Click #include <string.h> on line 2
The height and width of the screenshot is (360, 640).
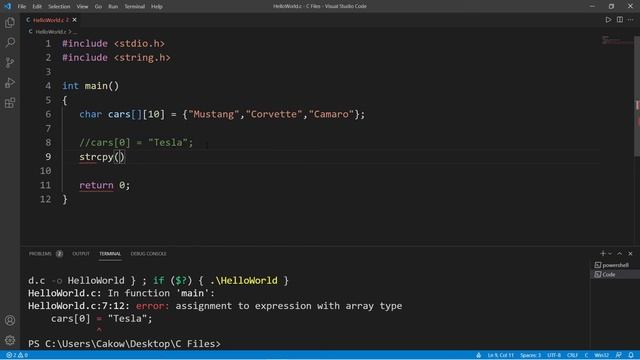(116, 58)
